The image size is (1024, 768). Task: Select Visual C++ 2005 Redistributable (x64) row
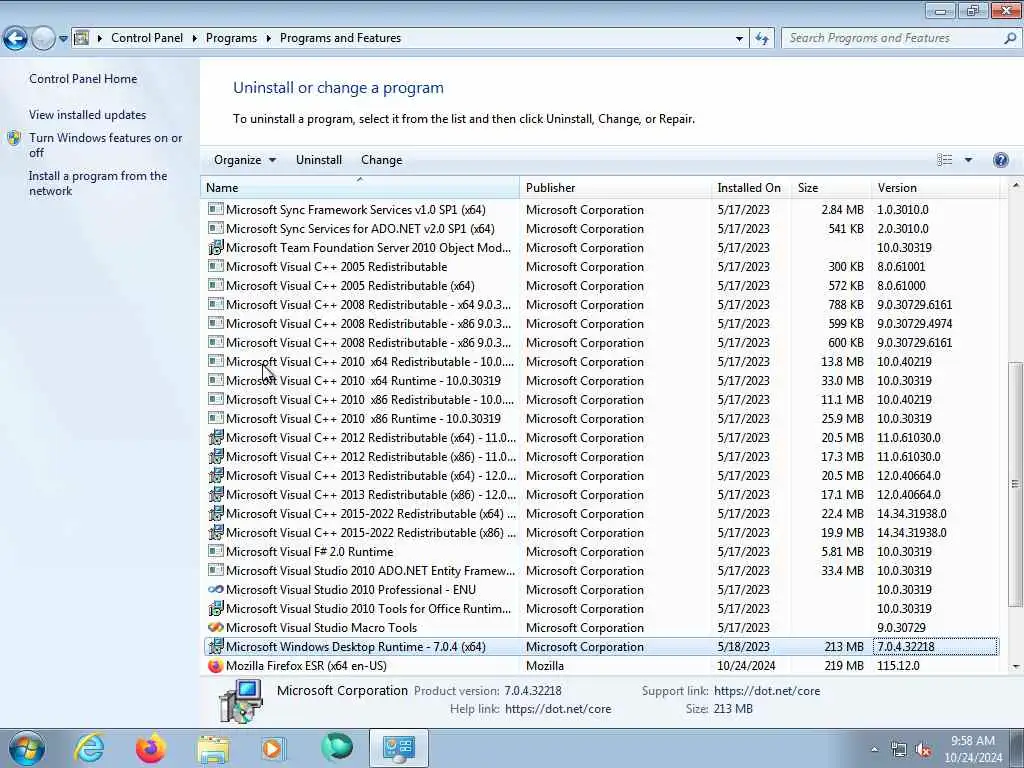601,285
